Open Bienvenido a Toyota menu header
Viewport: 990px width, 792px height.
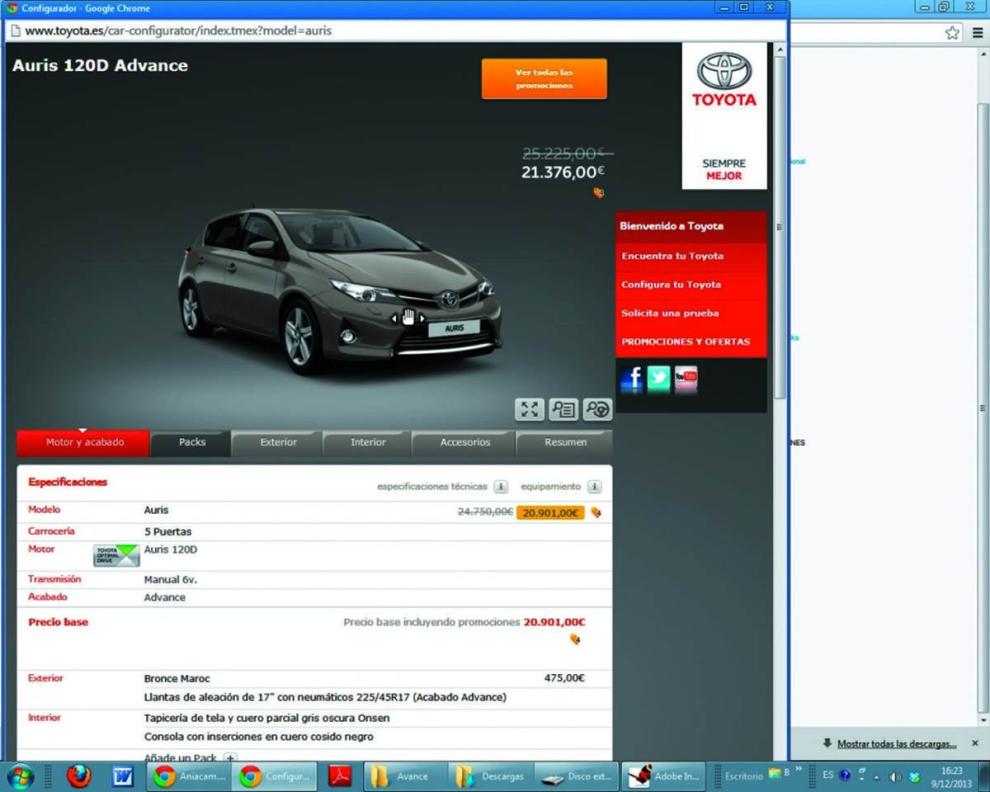point(691,226)
